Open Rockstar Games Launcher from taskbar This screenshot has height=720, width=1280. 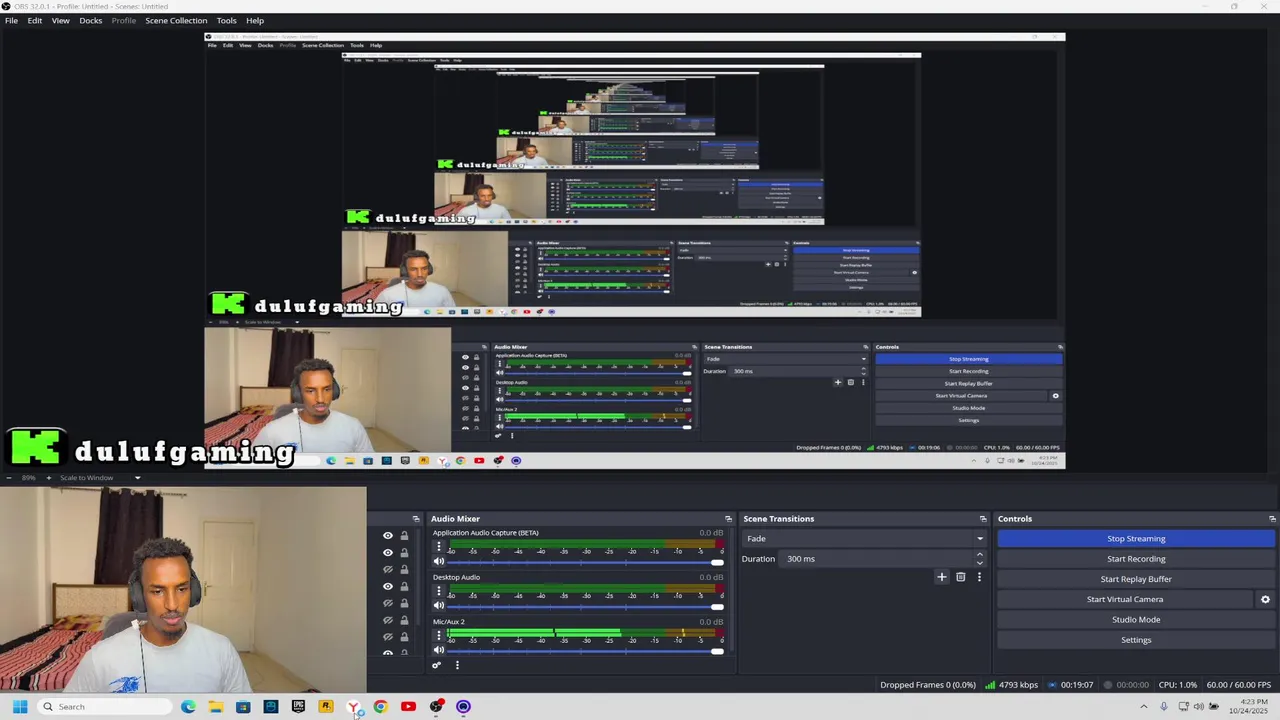point(325,707)
